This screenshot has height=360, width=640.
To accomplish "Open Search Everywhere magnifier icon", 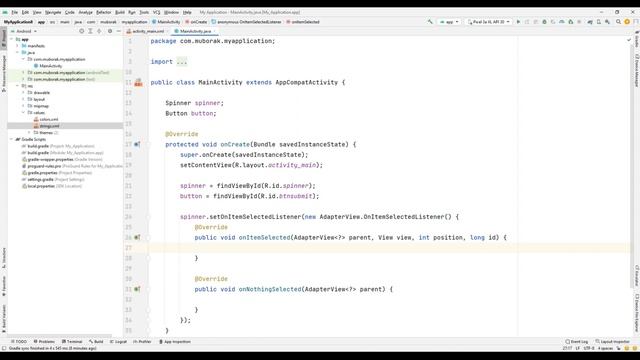I will point(618,22).
